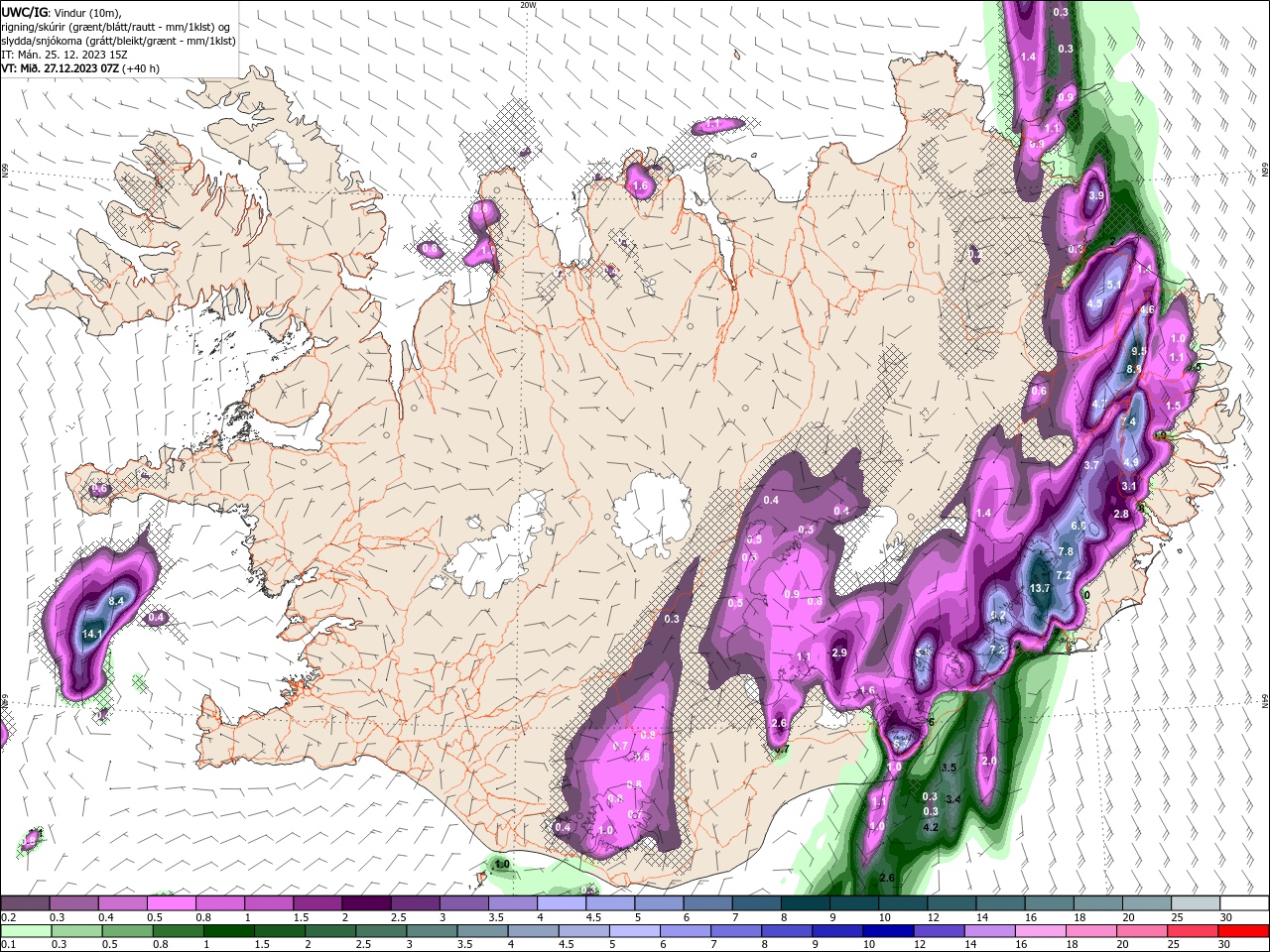Select the 7.8 value on the map
This screenshot has height=952, width=1270.
1066,551
